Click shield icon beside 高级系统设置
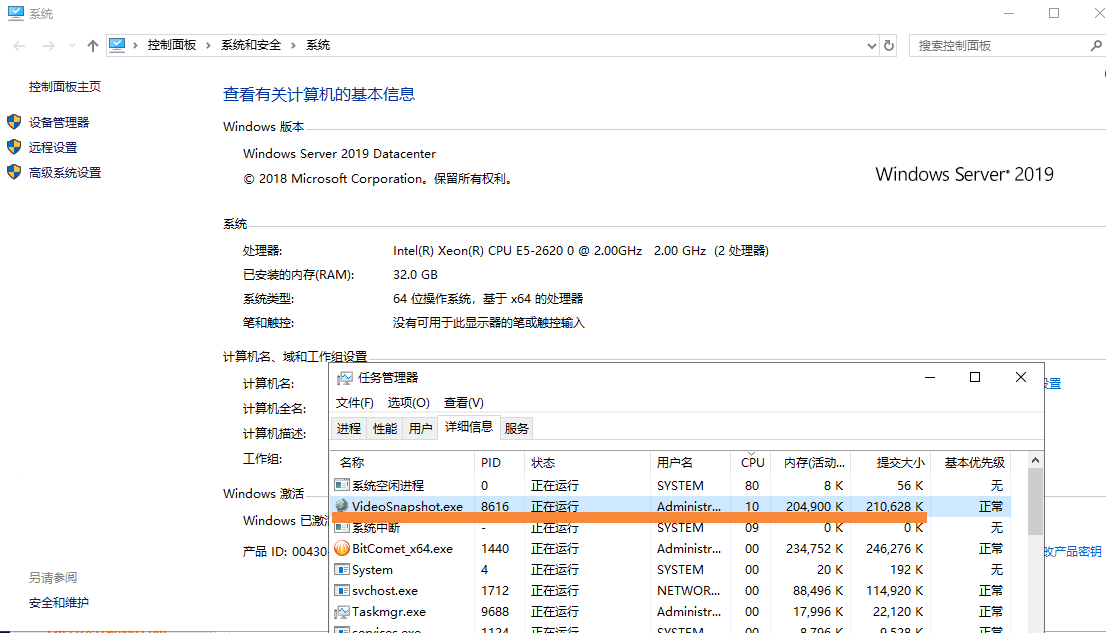 click(x=14, y=172)
